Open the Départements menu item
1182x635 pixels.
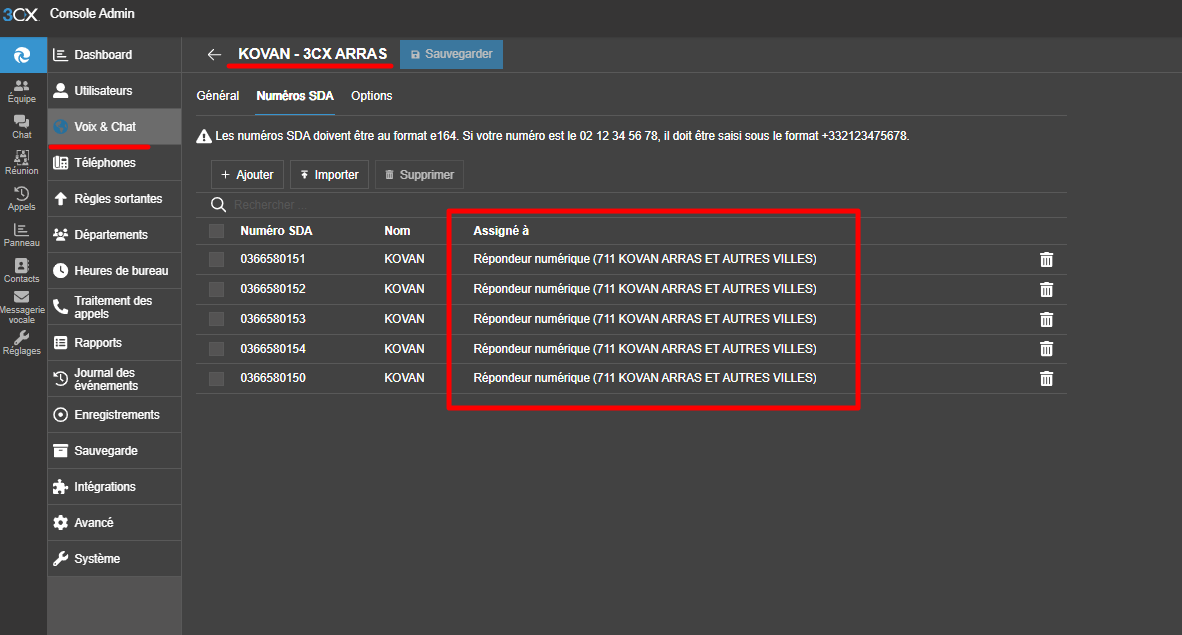[115, 235]
